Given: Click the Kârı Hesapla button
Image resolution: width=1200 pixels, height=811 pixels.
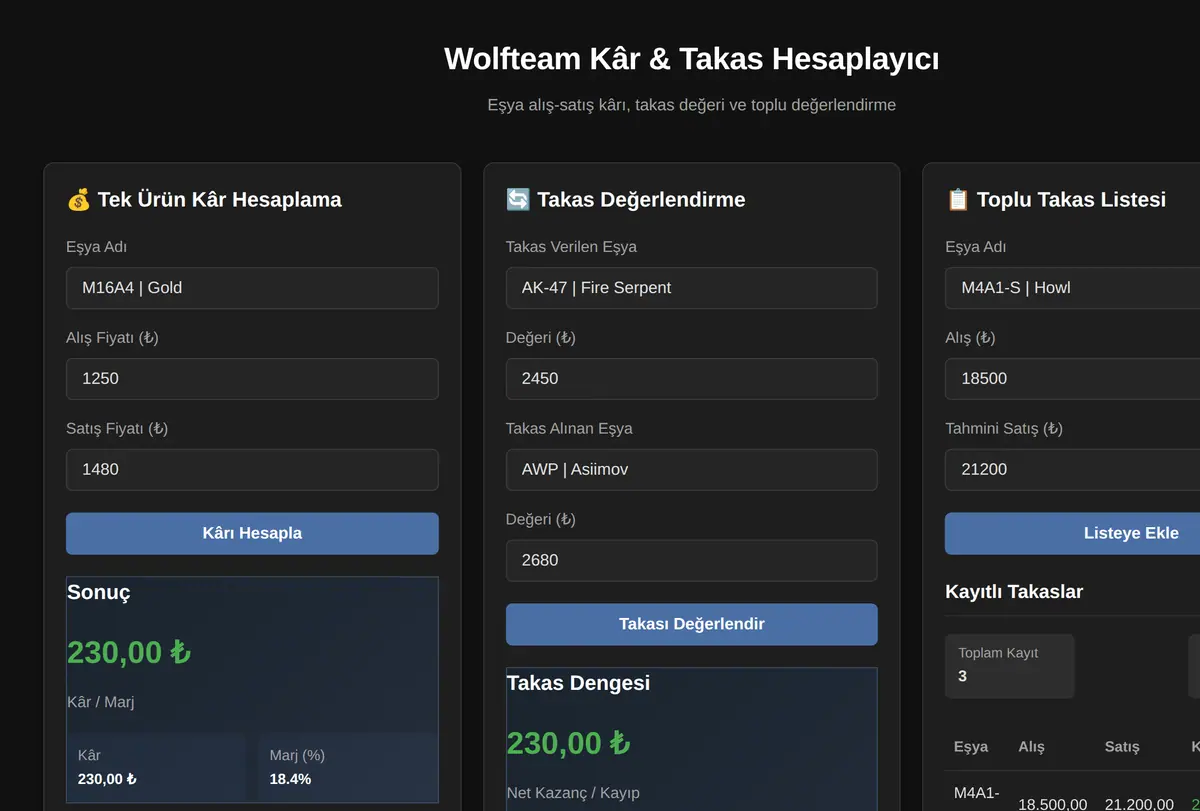Looking at the screenshot, I should pos(252,533).
